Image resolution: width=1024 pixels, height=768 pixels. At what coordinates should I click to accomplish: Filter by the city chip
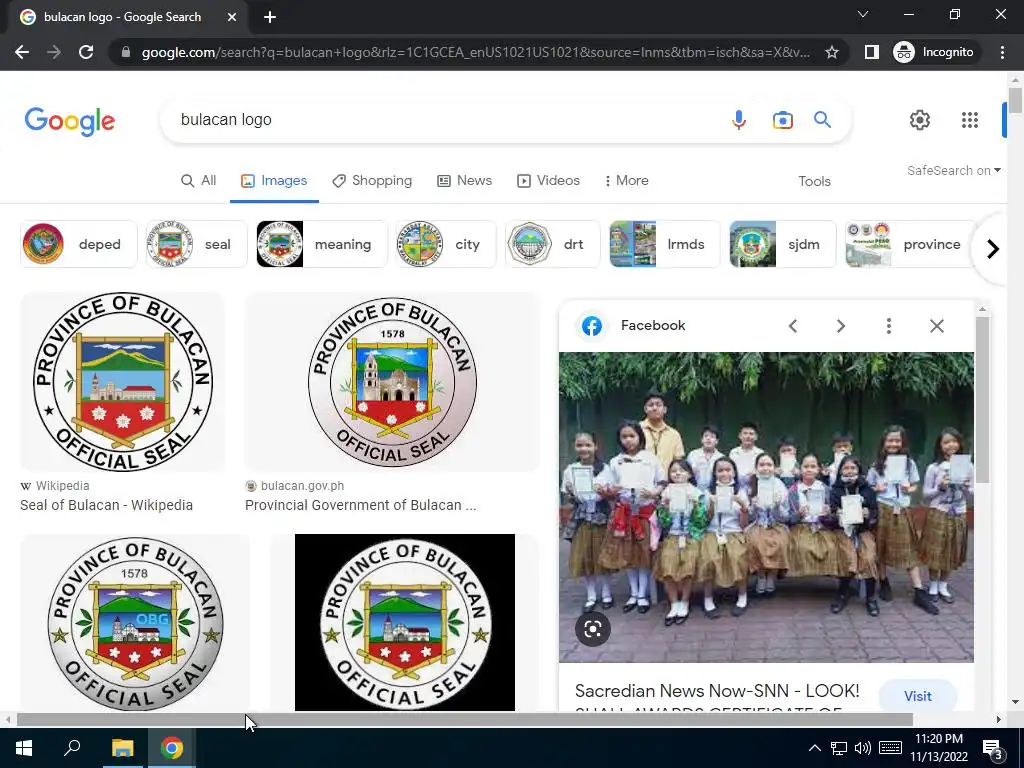pos(446,244)
